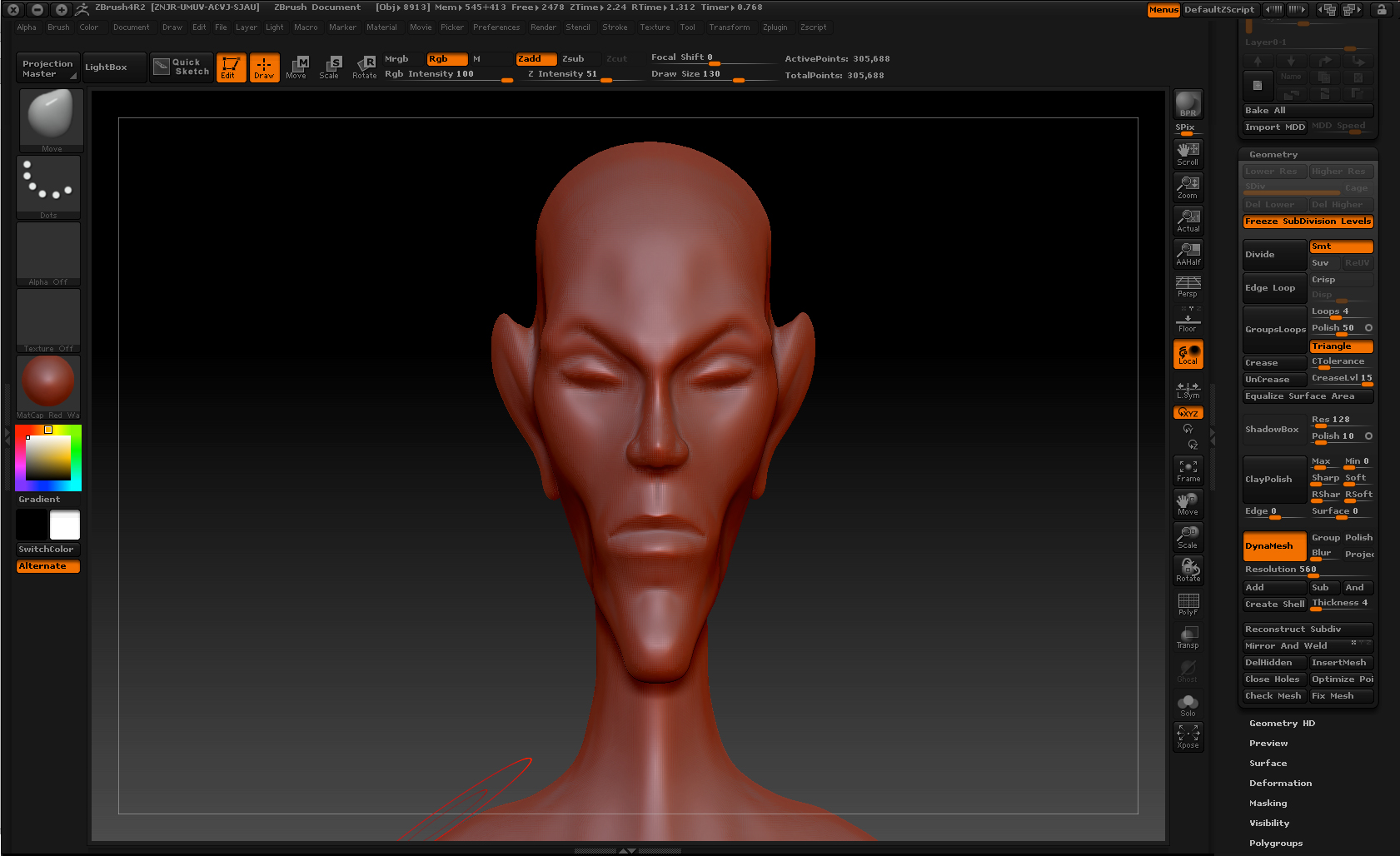Expand the Polygroups subpalette
This screenshot has width=1400, height=856.
click(x=1275, y=844)
